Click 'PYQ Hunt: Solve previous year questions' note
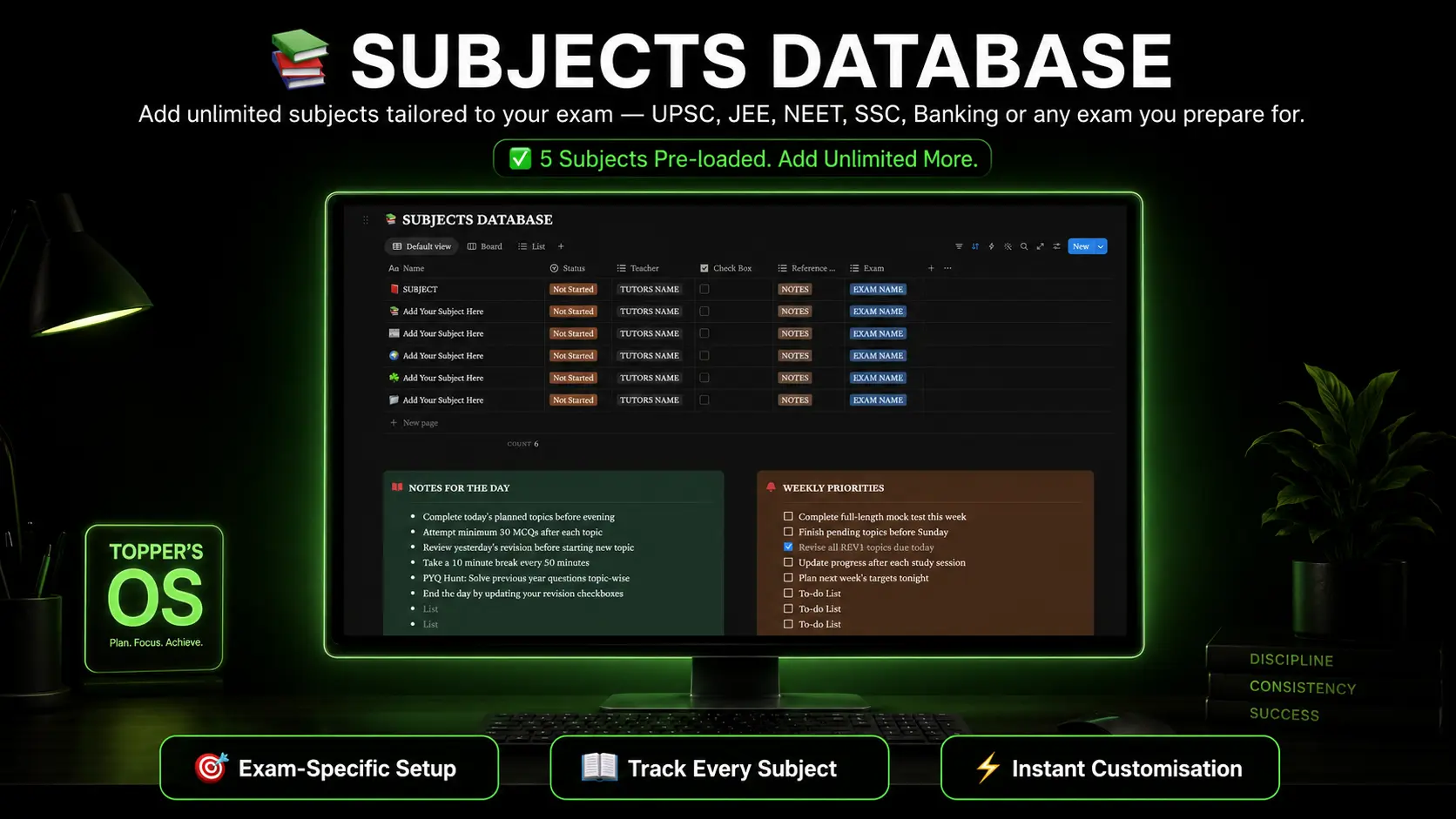The height and width of the screenshot is (819, 1456). [526, 578]
